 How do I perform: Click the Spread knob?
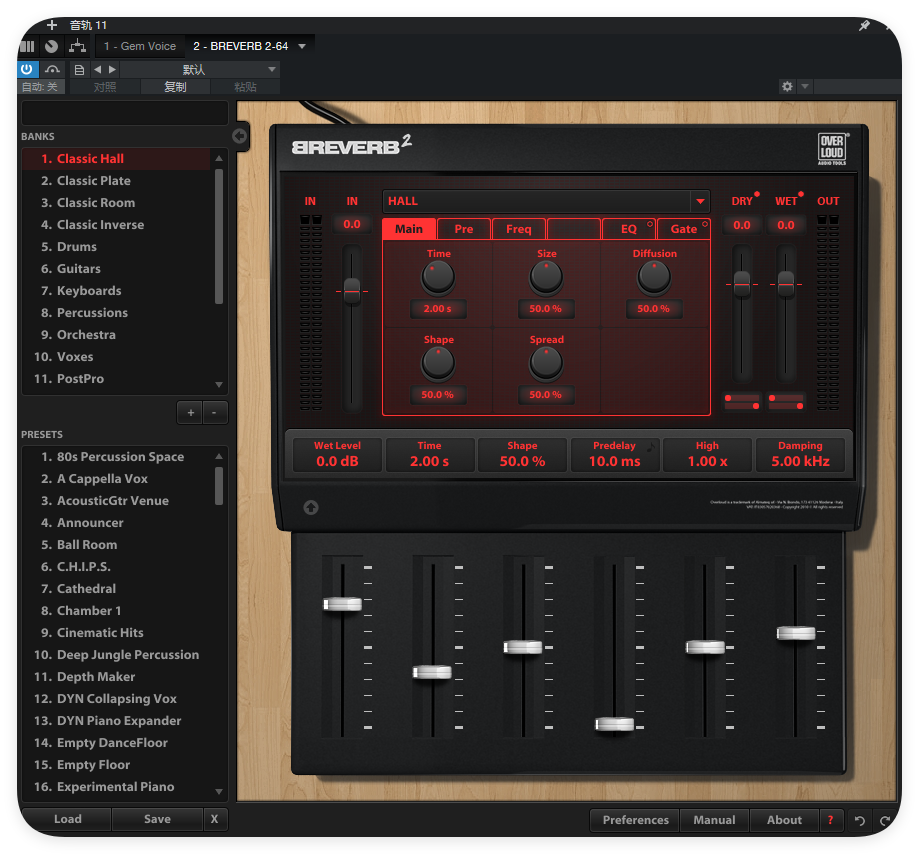click(x=546, y=363)
